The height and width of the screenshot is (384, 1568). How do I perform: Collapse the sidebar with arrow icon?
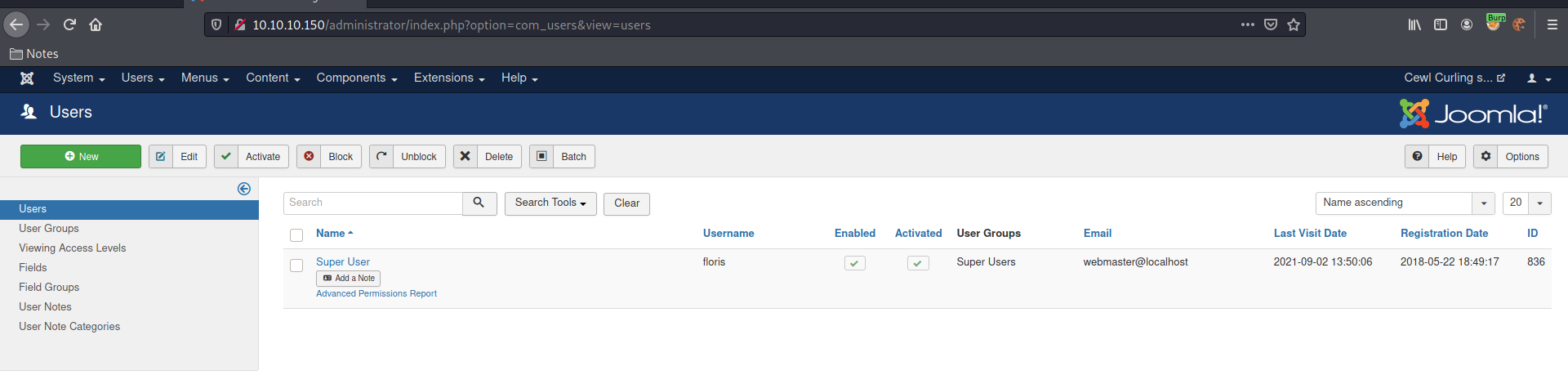243,189
